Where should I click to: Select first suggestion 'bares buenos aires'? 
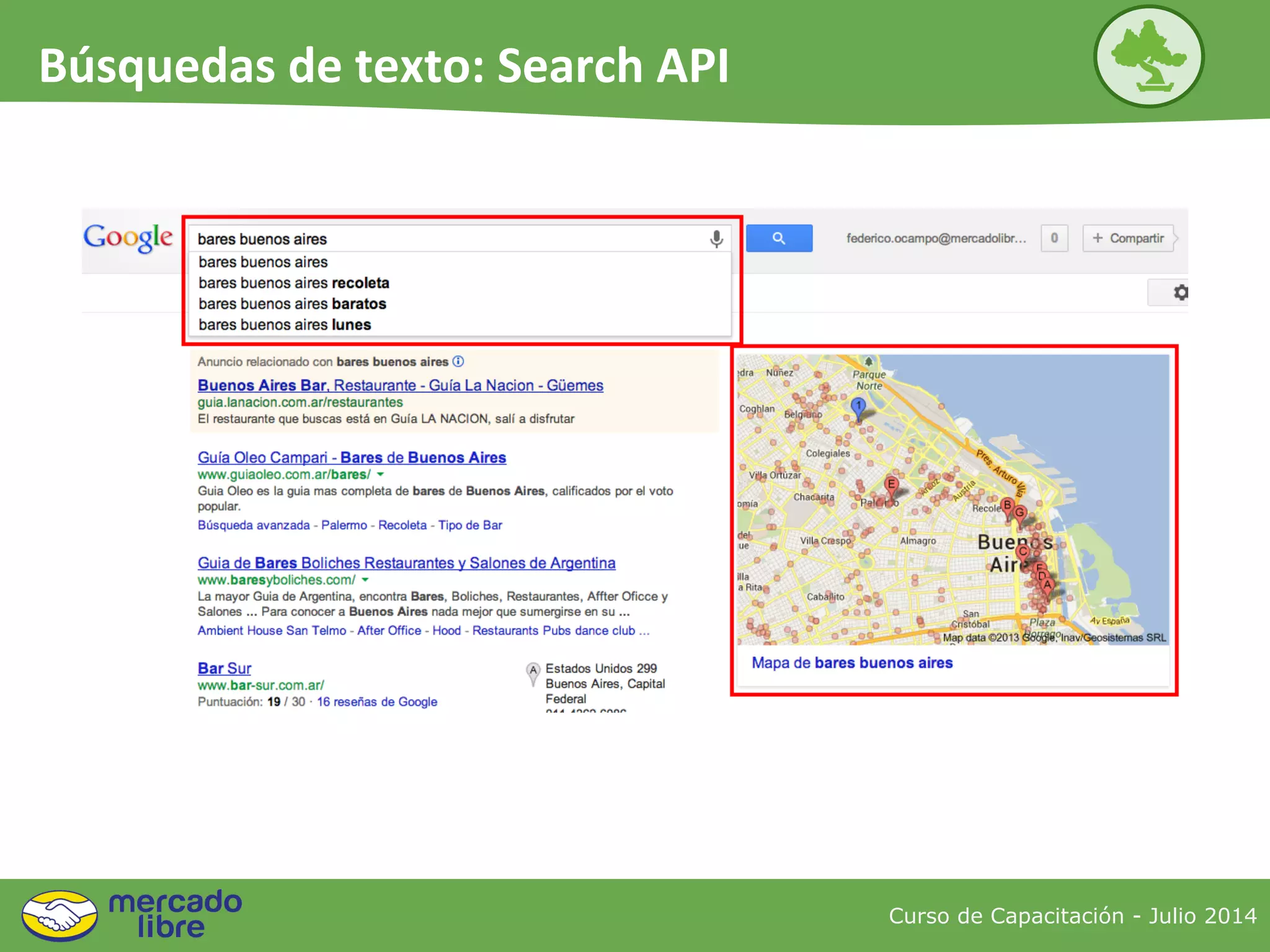point(460,262)
